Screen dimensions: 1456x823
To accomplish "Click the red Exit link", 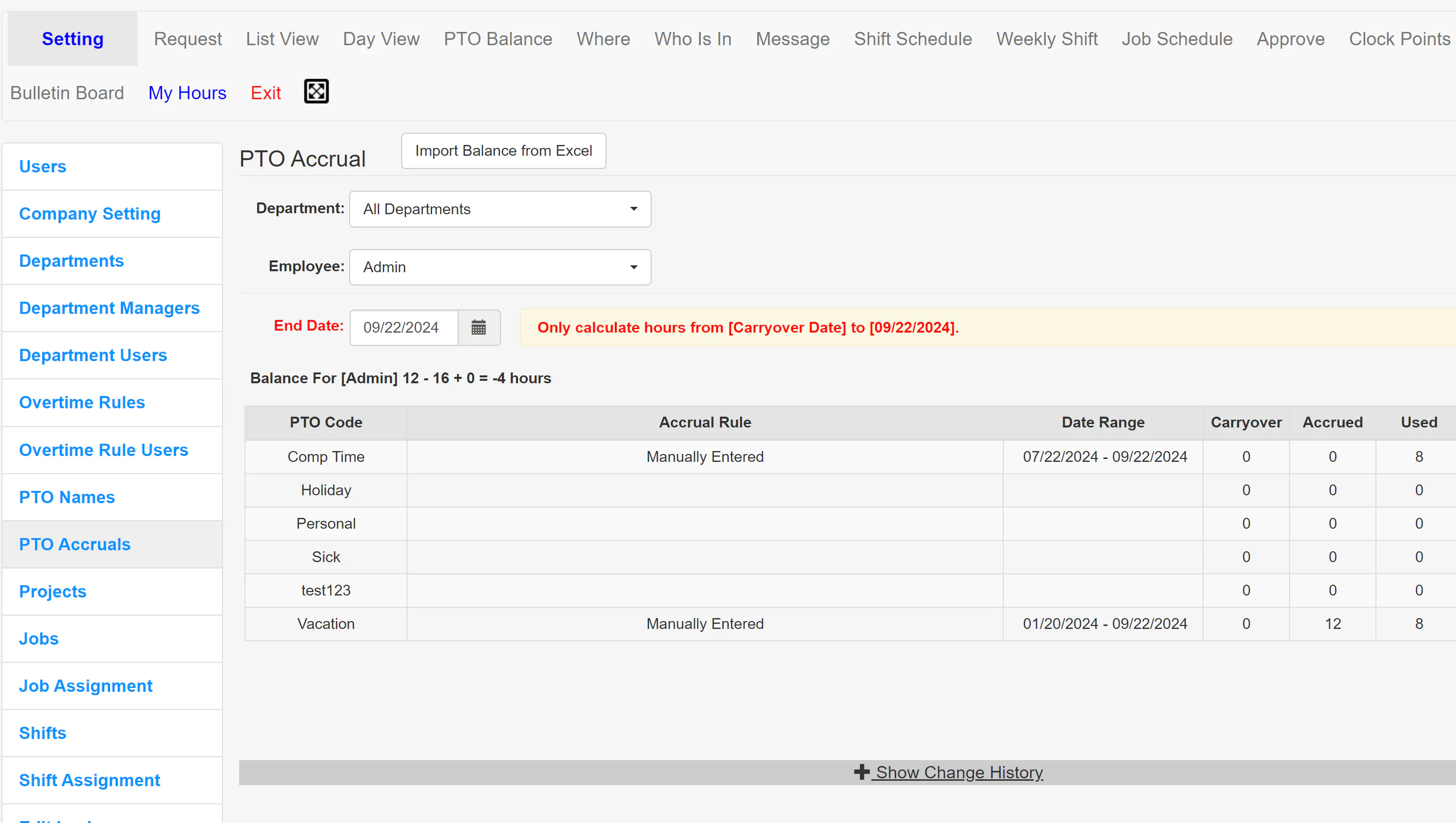I will click(266, 93).
